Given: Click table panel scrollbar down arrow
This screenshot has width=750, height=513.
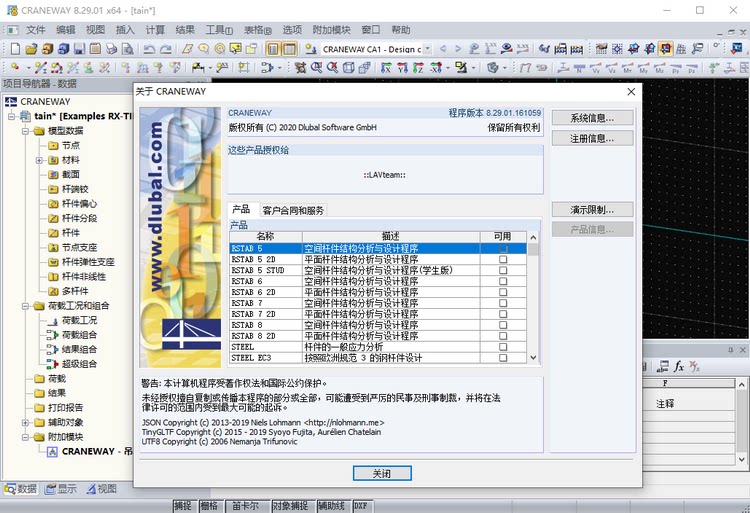Looking at the screenshot, I should click(742, 459).
